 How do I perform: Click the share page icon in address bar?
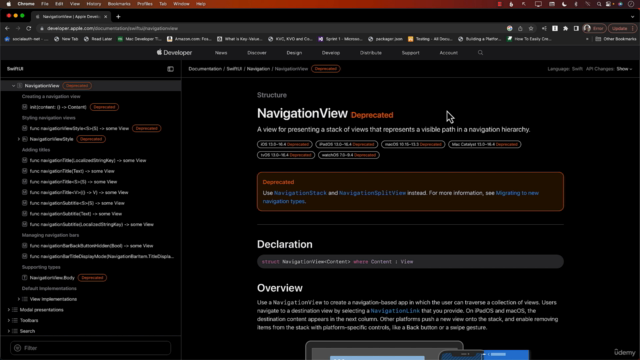point(520,28)
